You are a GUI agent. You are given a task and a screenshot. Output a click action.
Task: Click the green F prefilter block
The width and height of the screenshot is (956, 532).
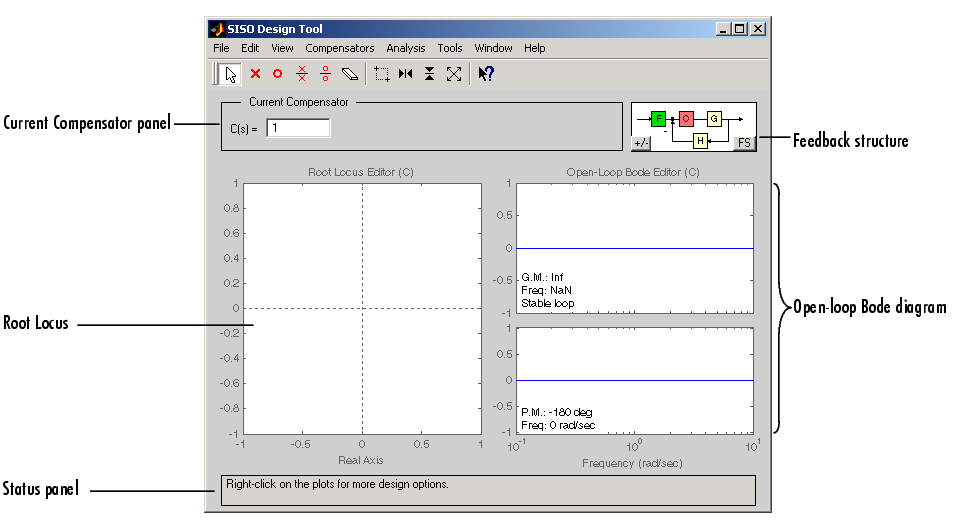pyautogui.click(x=658, y=119)
